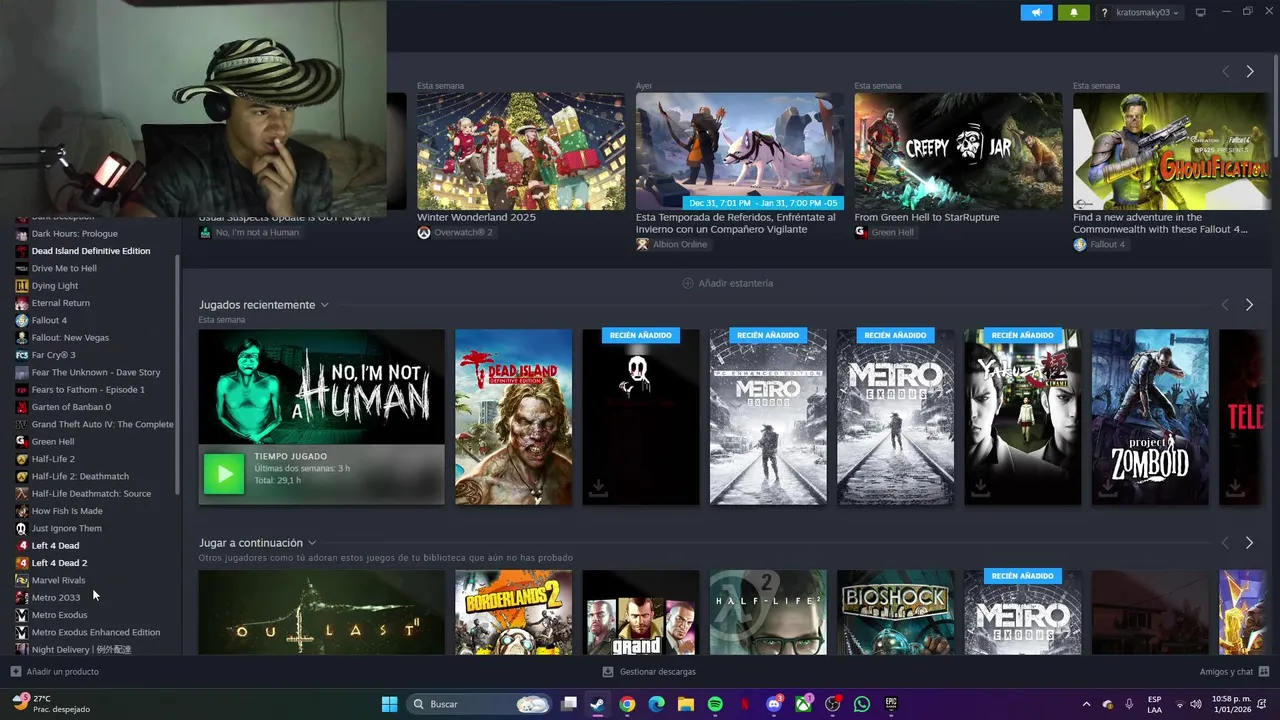1280x720 pixels.
Task: Select the BioShock cover
Action: 895,612
